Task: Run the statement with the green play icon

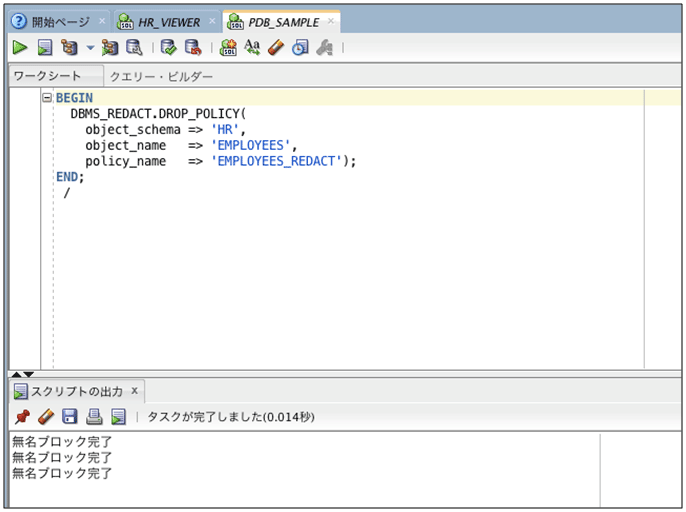Action: 20,47
